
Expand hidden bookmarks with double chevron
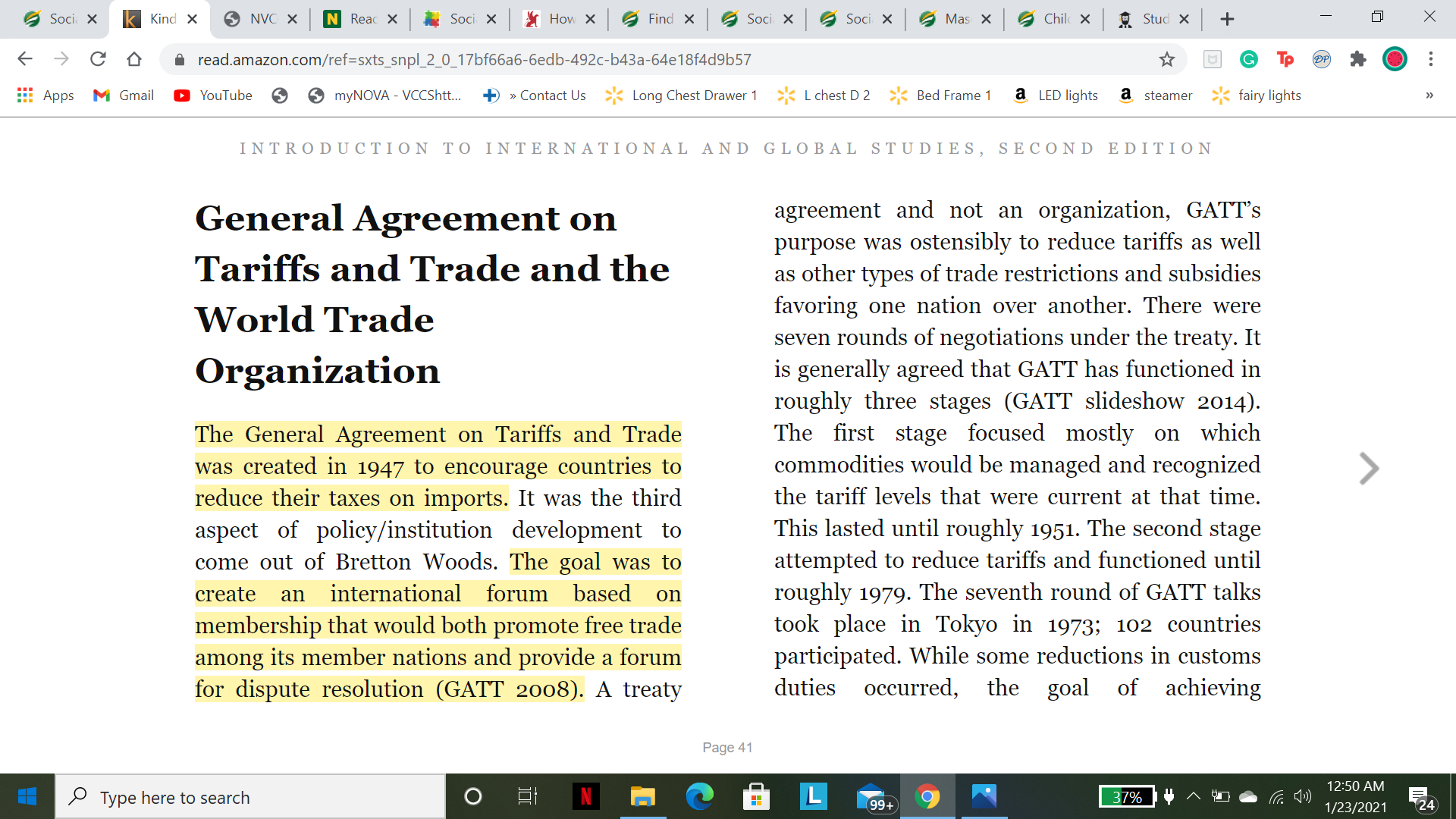[1429, 96]
